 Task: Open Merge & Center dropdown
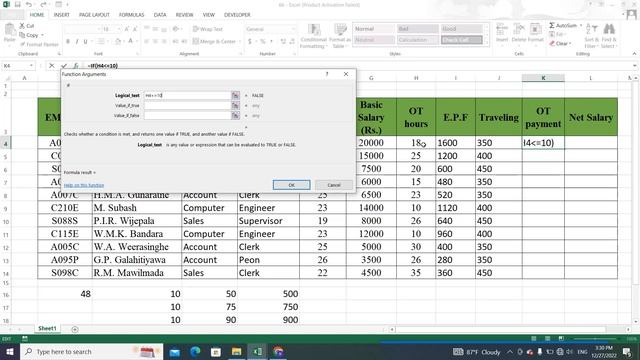point(239,41)
